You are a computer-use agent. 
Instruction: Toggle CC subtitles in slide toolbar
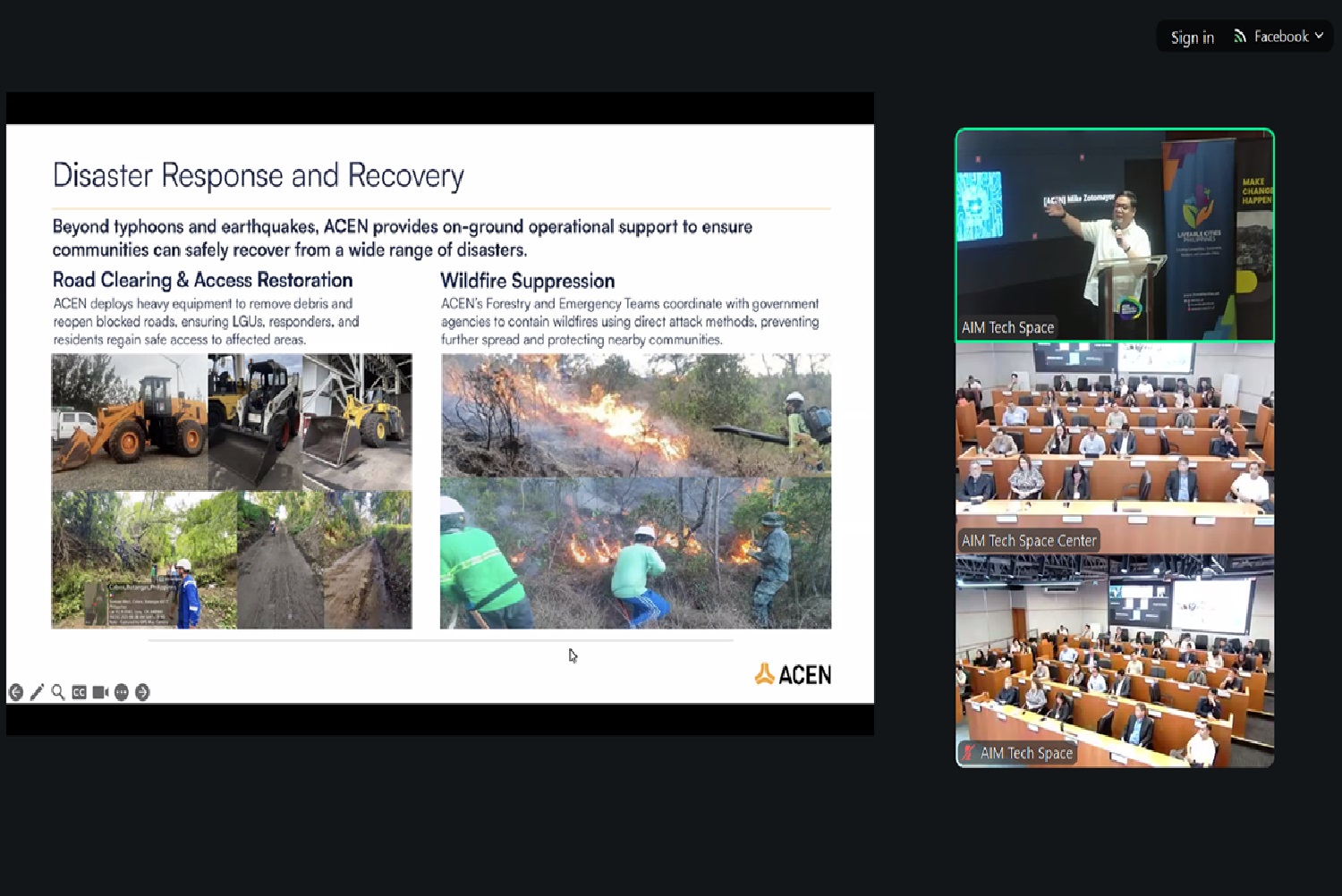click(x=80, y=692)
